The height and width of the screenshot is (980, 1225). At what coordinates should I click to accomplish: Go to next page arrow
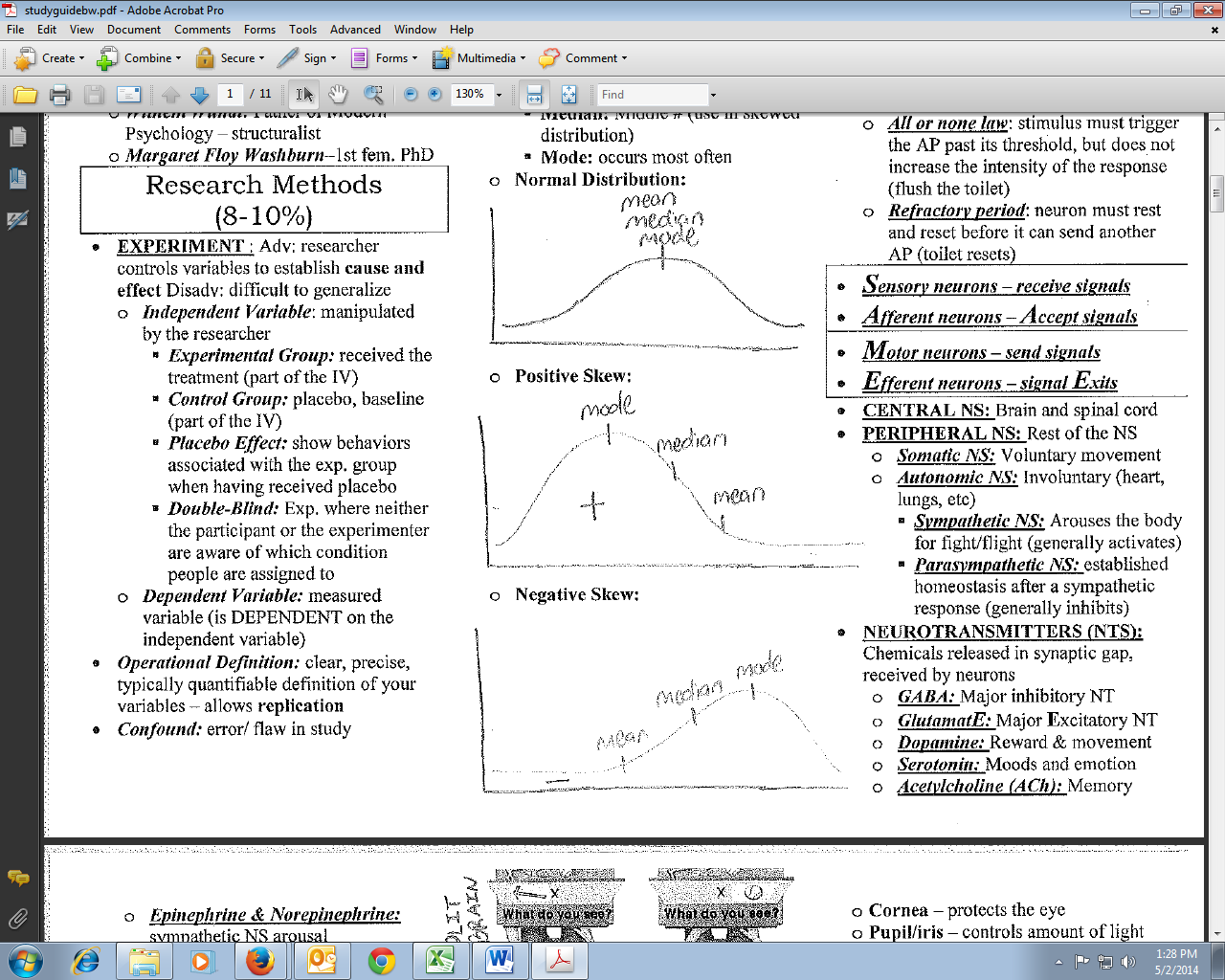(199, 95)
